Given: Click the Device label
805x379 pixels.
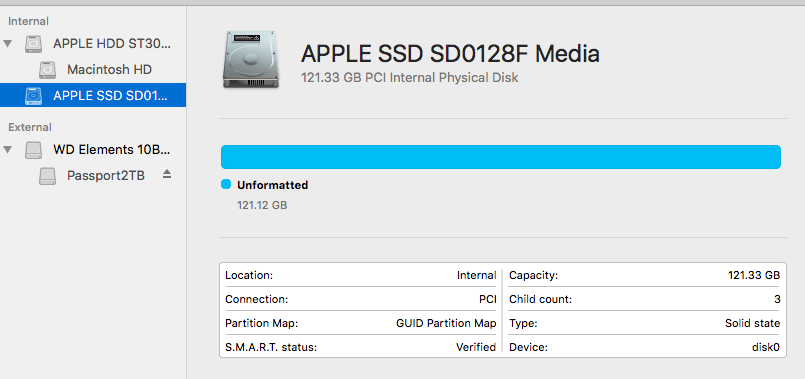Looking at the screenshot, I should tap(528, 348).
